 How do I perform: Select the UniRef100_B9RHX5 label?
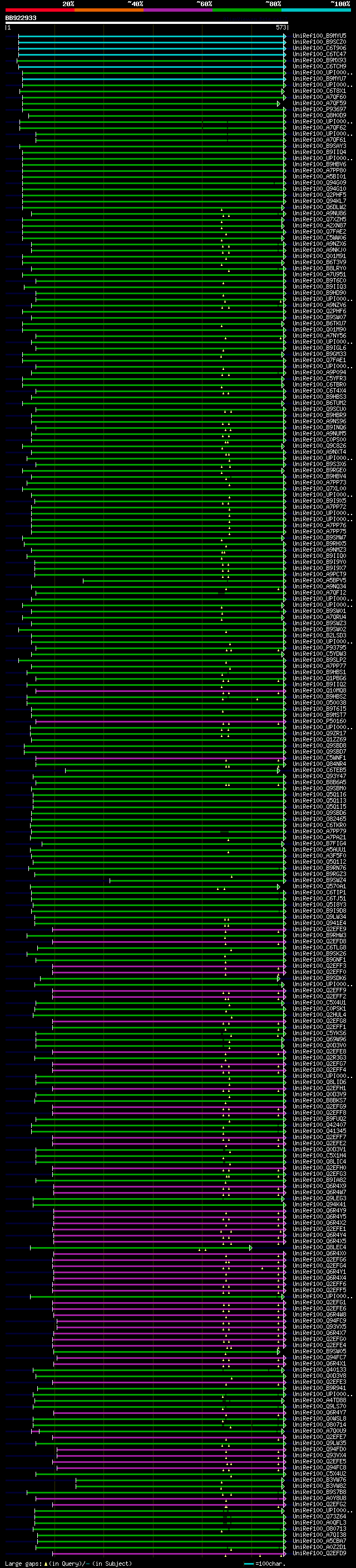tap(319, 543)
